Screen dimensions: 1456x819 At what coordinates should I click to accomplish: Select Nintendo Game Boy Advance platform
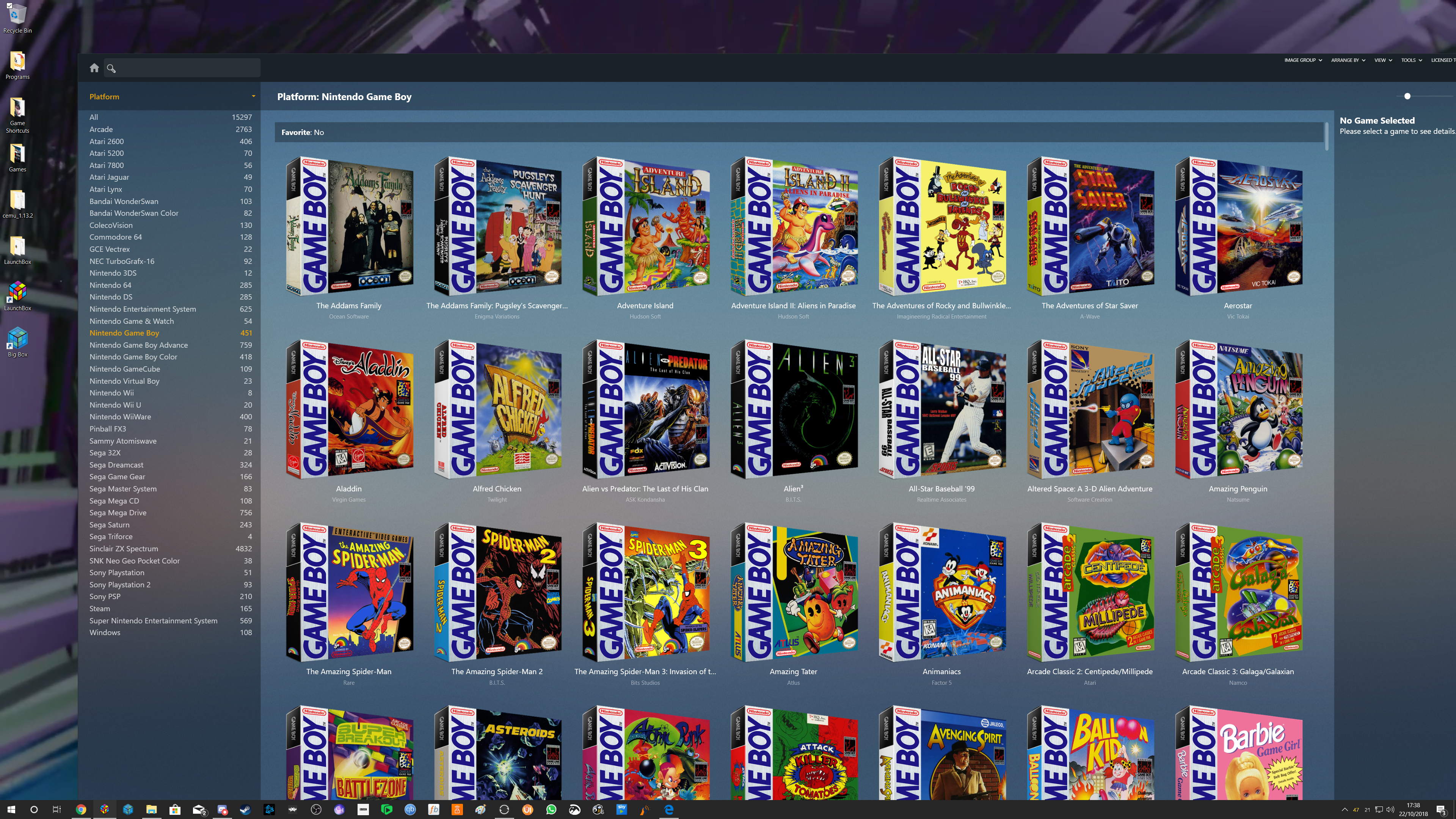coord(170,345)
